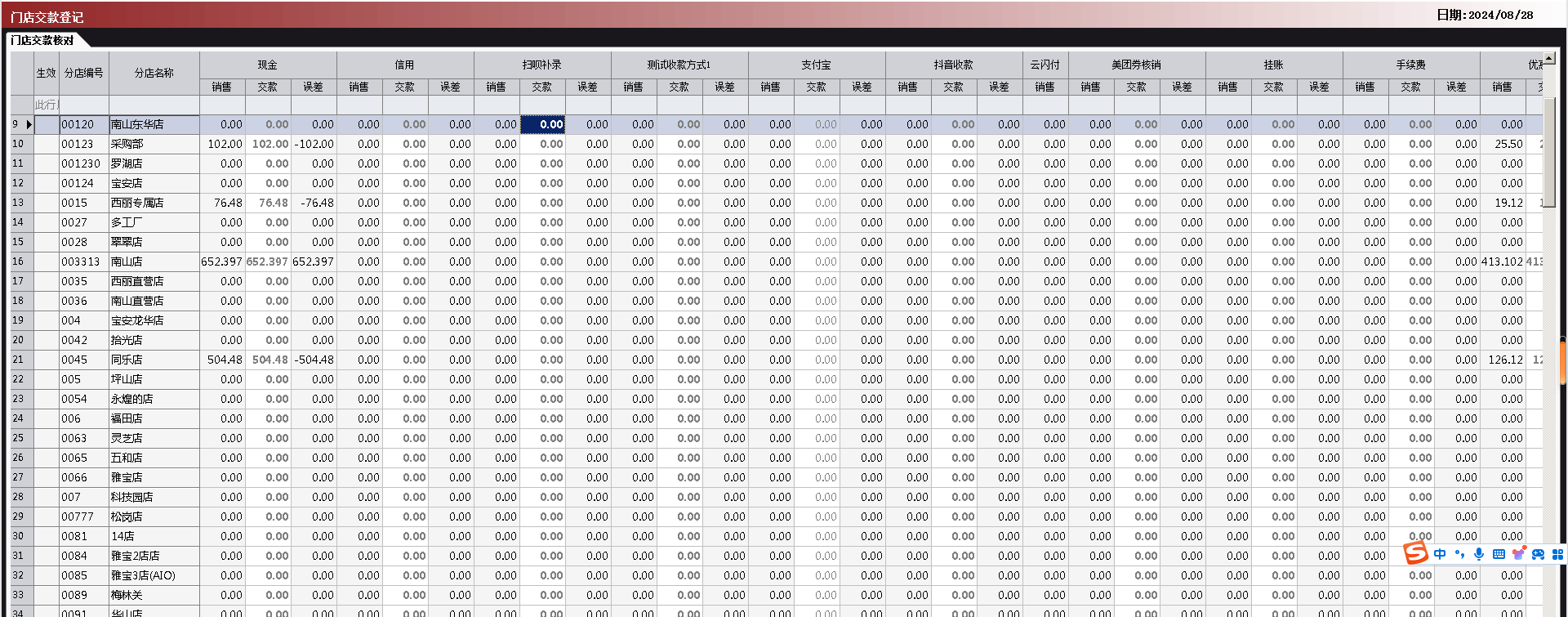This screenshot has height=617, width=1568.
Task: Click the 挂账 column group header
Action: coord(1274,65)
